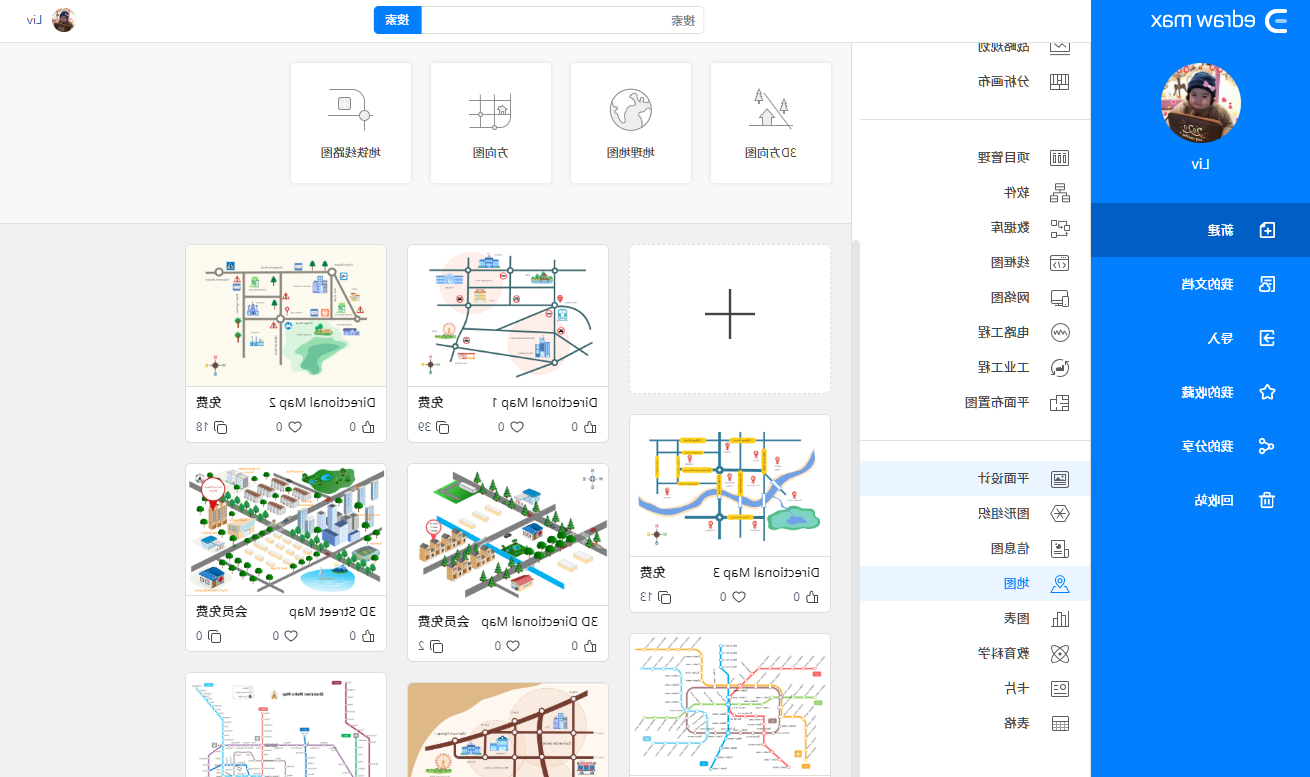
Task: Select the 数据库 category icon
Action: (x=1060, y=228)
